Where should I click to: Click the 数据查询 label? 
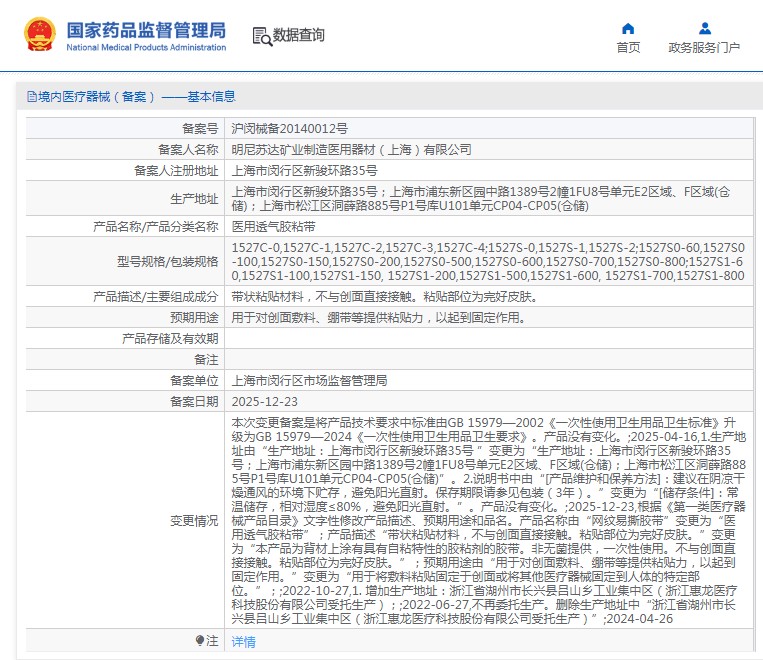[x=298, y=35]
